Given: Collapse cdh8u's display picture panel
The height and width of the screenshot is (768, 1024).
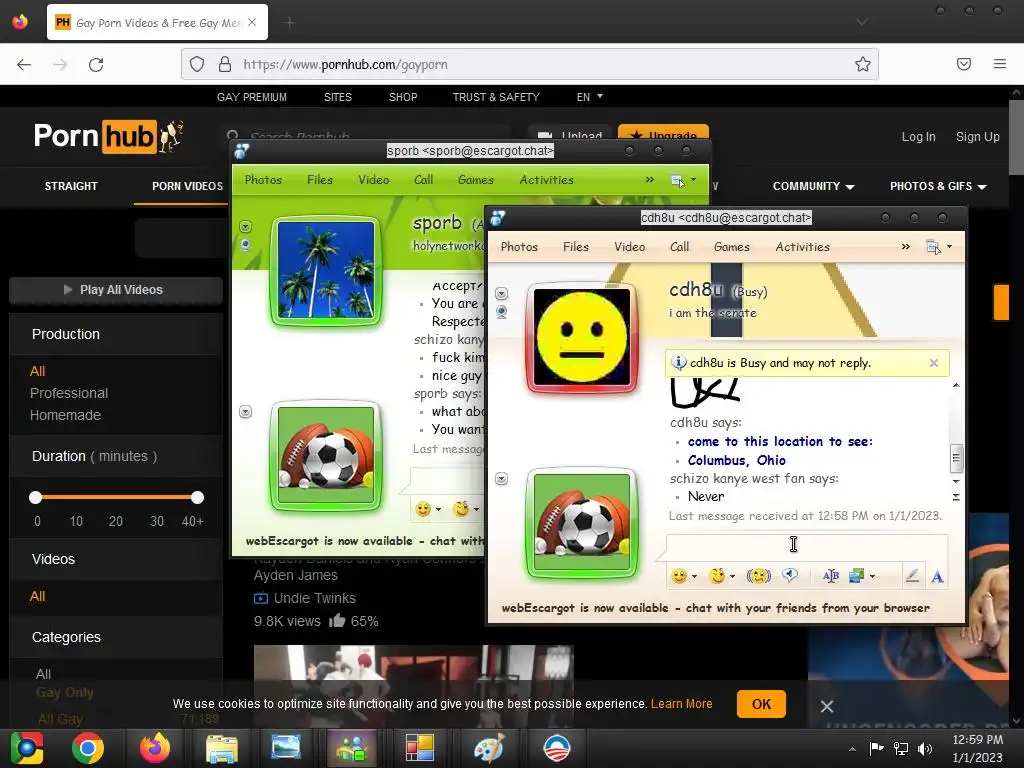Looking at the screenshot, I should (502, 293).
